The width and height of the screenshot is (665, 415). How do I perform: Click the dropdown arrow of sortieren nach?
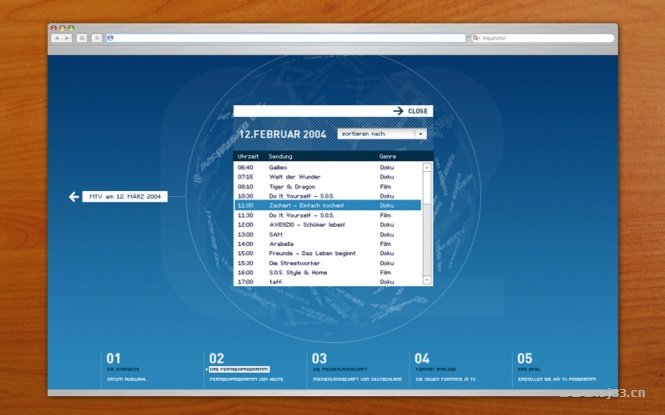(x=421, y=133)
